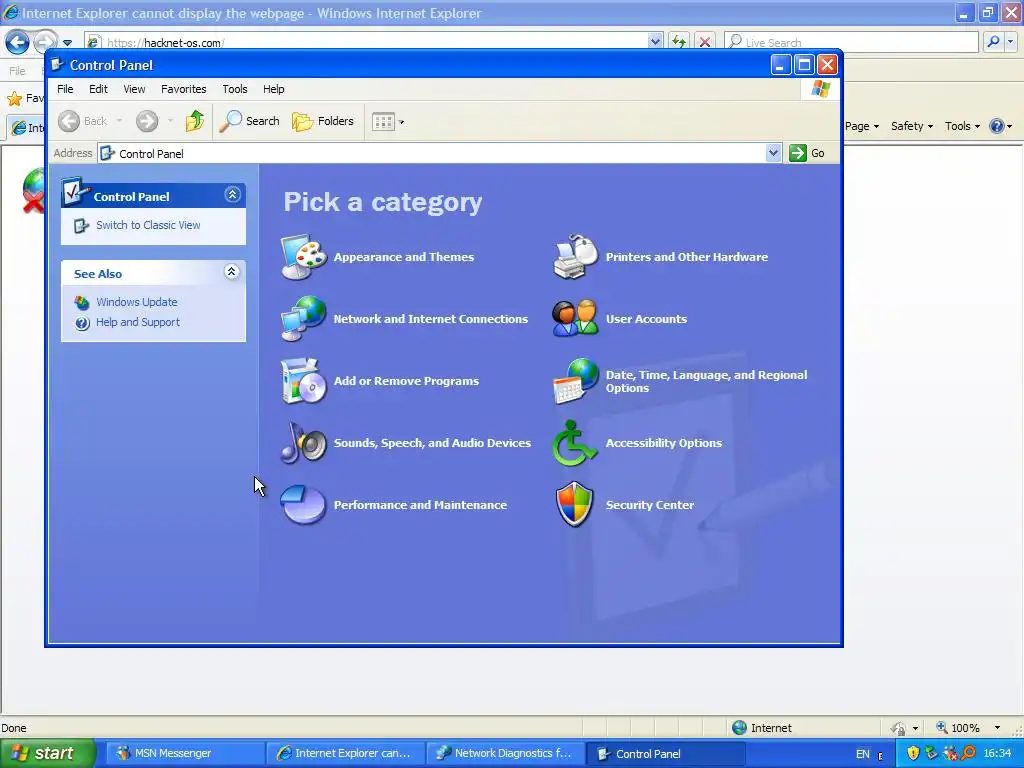Open recent pages dropdown beside IE nav buttons
Viewport: 1024px width, 768px height.
click(x=67, y=43)
